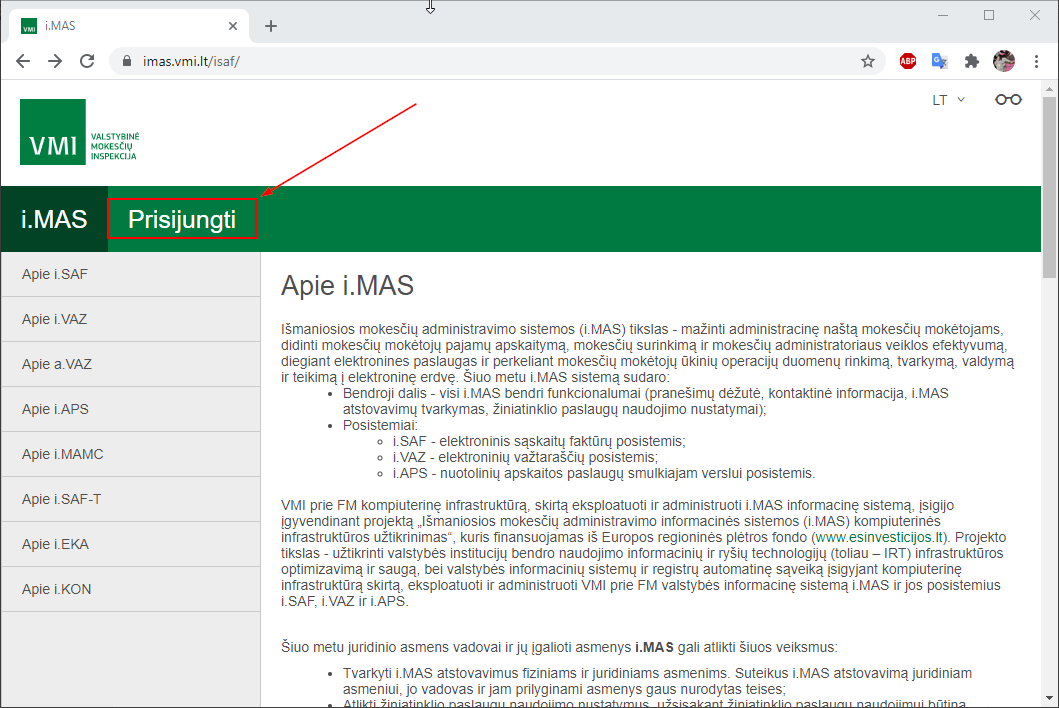Open the Chrome three-dot menu
Viewport: 1059px width, 708px height.
coord(1036,61)
